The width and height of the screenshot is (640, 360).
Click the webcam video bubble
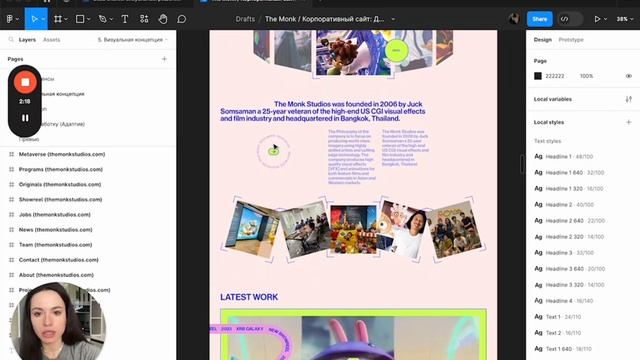click(58, 321)
